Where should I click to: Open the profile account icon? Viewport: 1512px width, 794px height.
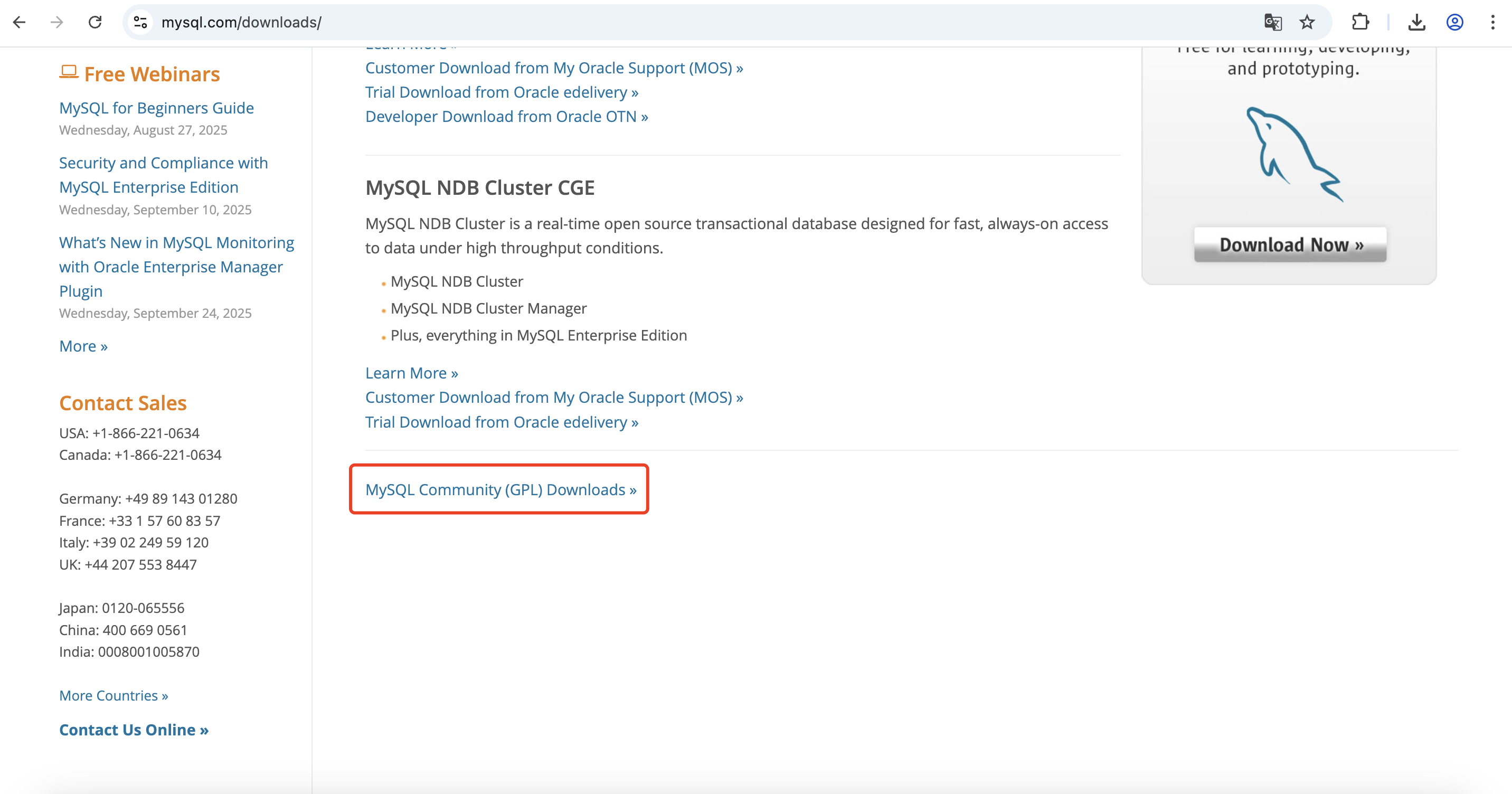(x=1454, y=22)
